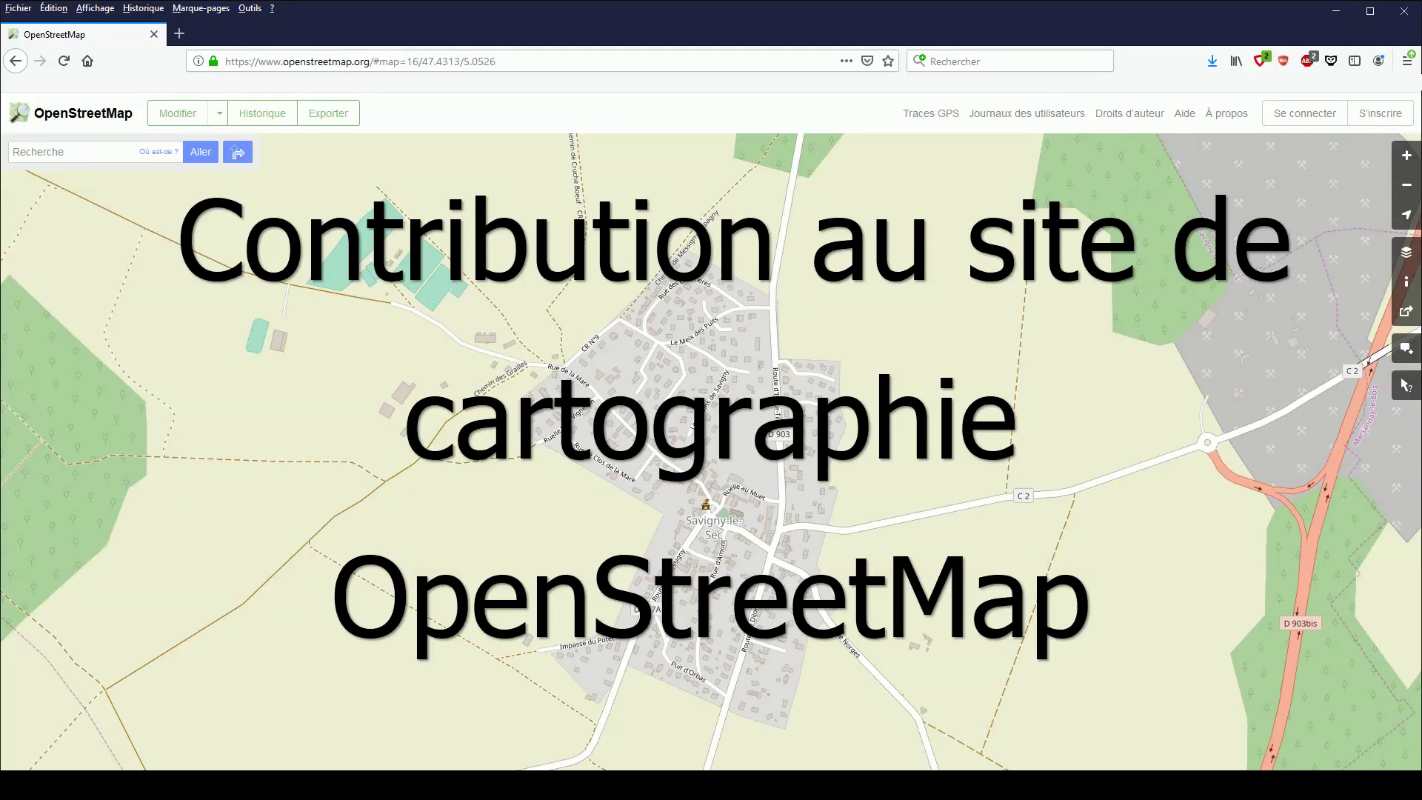Image resolution: width=1422 pixels, height=800 pixels.
Task: Show my location on the map
Action: [1406, 215]
